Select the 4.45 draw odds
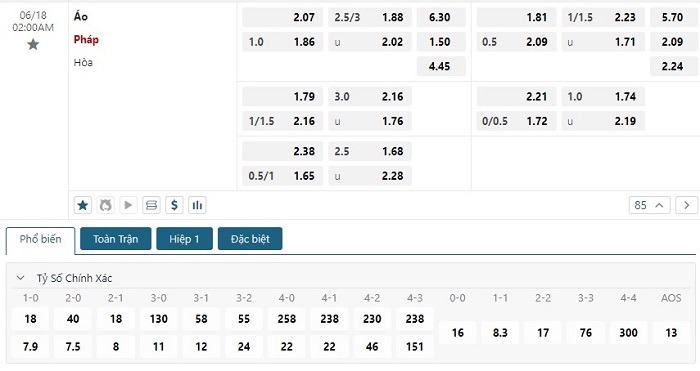This screenshot has height=371, width=700. click(441, 66)
